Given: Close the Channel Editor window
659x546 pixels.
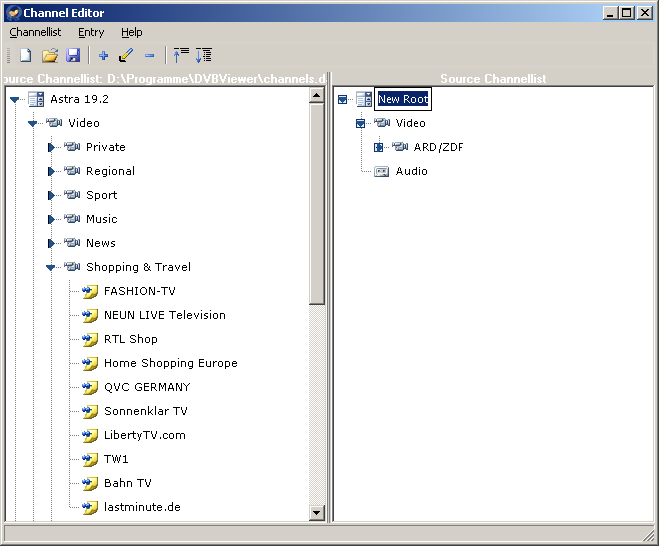Looking at the screenshot, I should pyautogui.click(x=645, y=13).
